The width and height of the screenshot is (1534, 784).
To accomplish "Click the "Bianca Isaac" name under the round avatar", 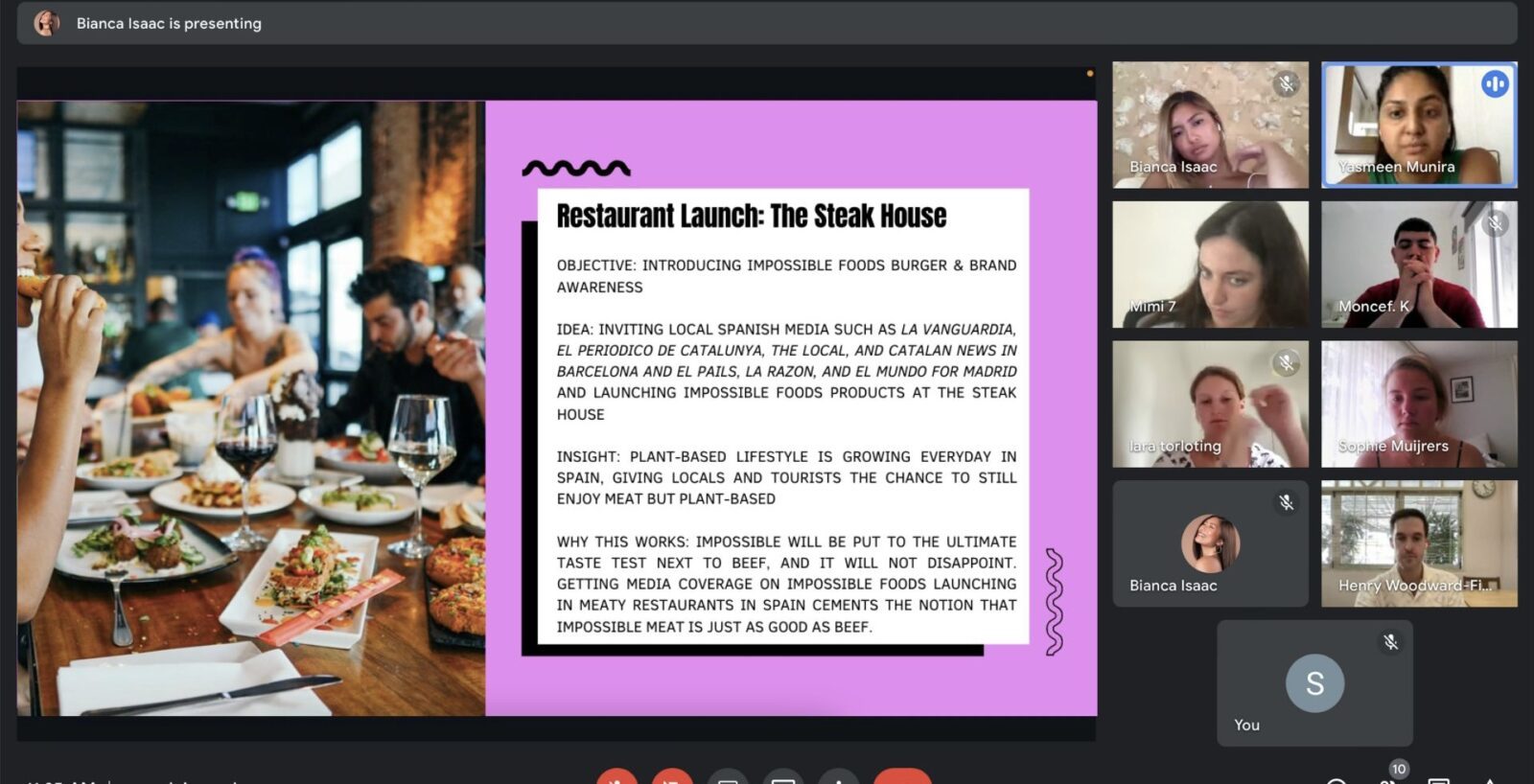I will click(x=1174, y=586).
